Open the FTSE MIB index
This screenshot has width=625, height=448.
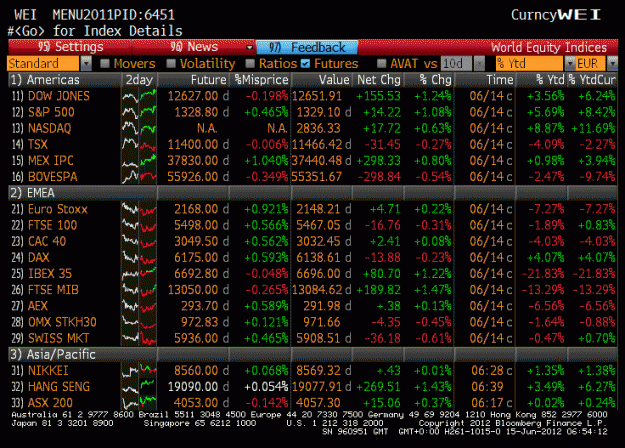pos(53,290)
